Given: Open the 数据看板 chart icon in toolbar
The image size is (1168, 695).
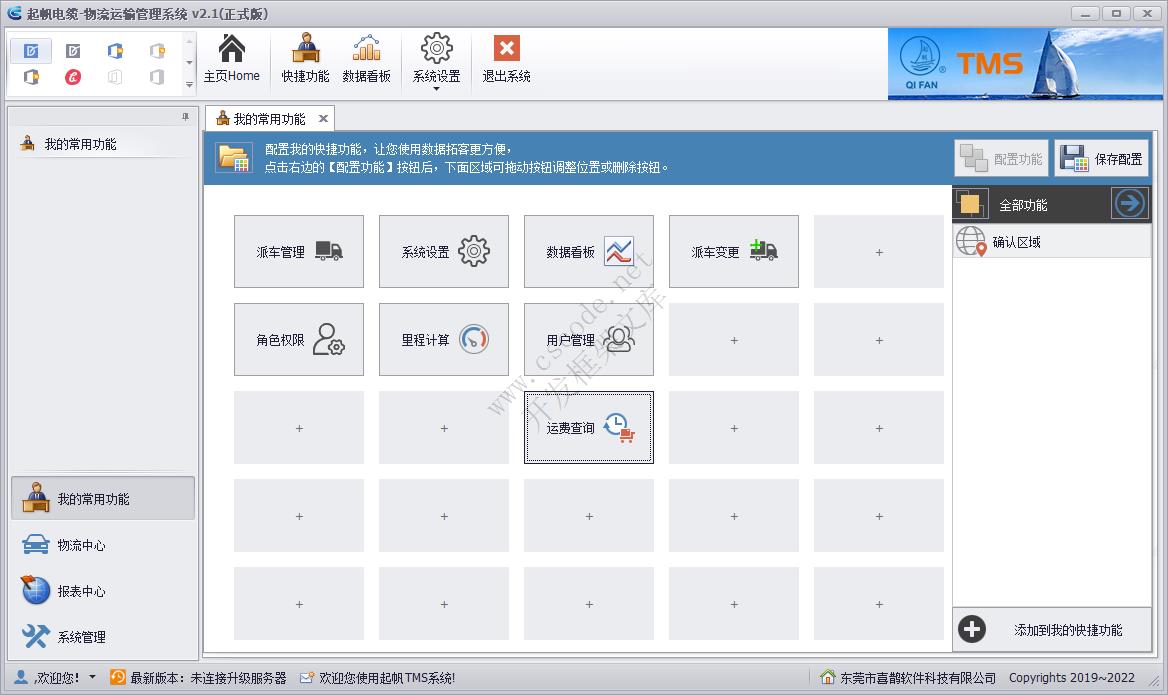Looking at the screenshot, I should tap(366, 59).
